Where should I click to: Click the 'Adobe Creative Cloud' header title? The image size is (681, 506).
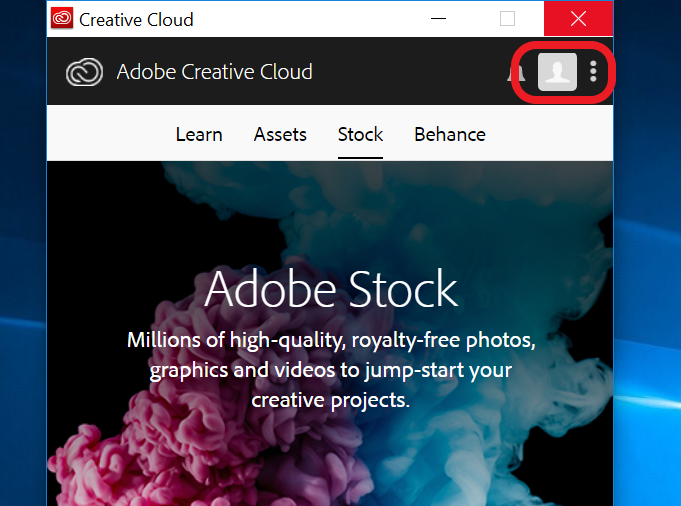215,72
